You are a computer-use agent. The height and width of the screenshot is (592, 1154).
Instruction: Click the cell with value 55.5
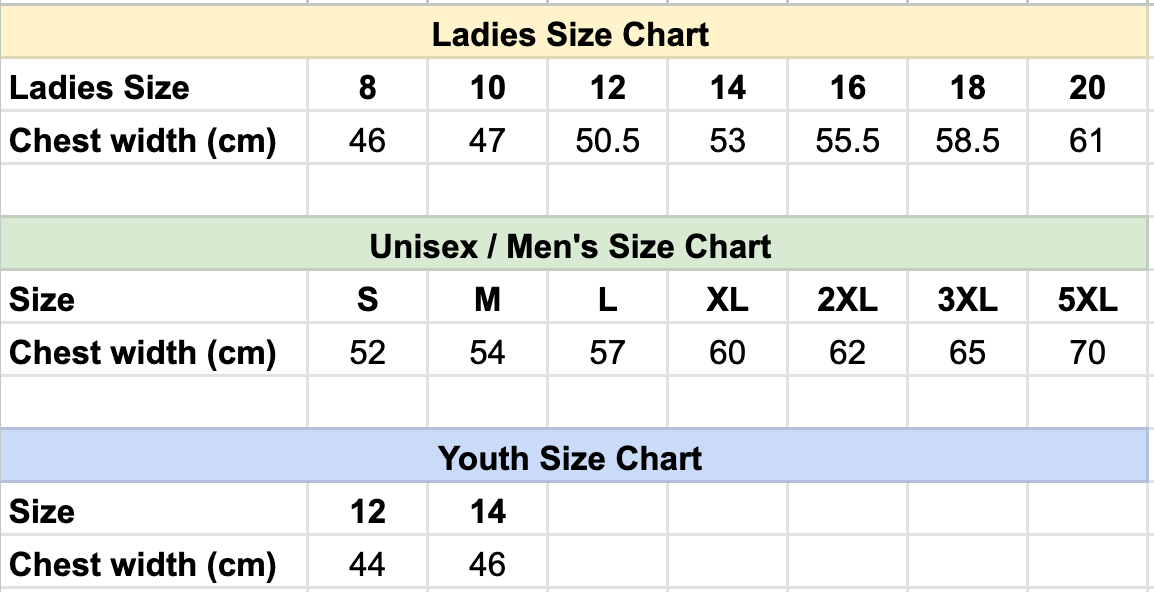coord(847,141)
